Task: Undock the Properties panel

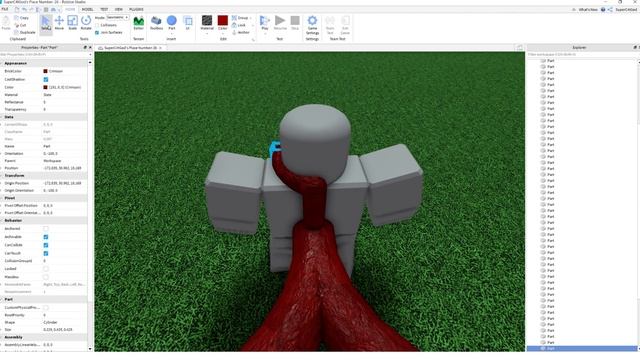Action: (85, 48)
